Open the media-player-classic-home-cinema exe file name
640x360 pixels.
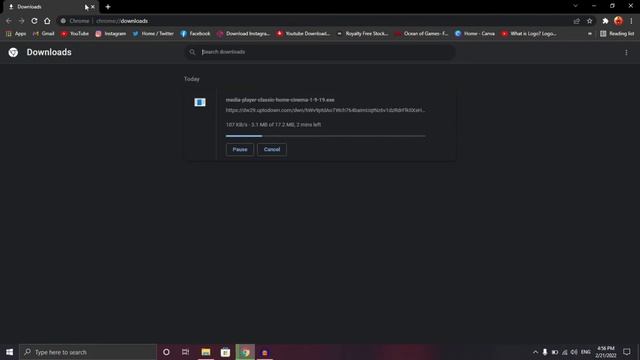point(280,100)
